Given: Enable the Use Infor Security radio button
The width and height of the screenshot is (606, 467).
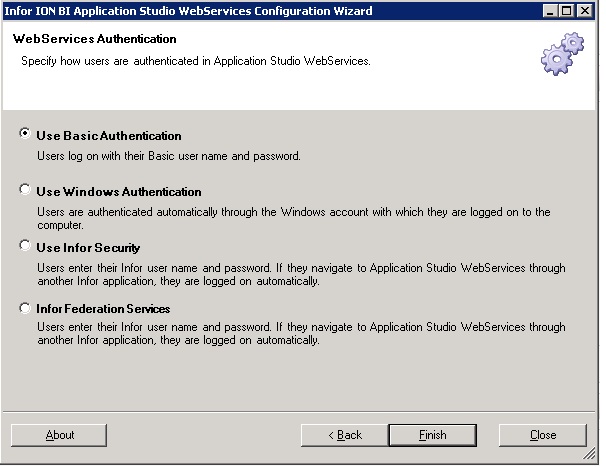Looking at the screenshot, I should [x=25, y=246].
